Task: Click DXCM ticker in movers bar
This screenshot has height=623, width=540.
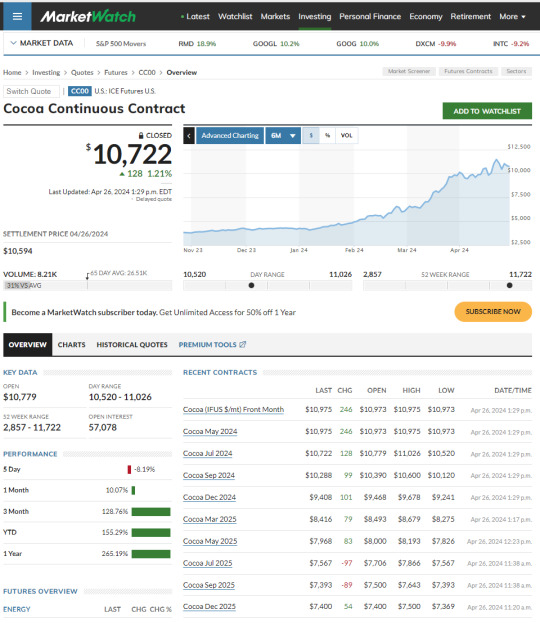Action: (435, 43)
